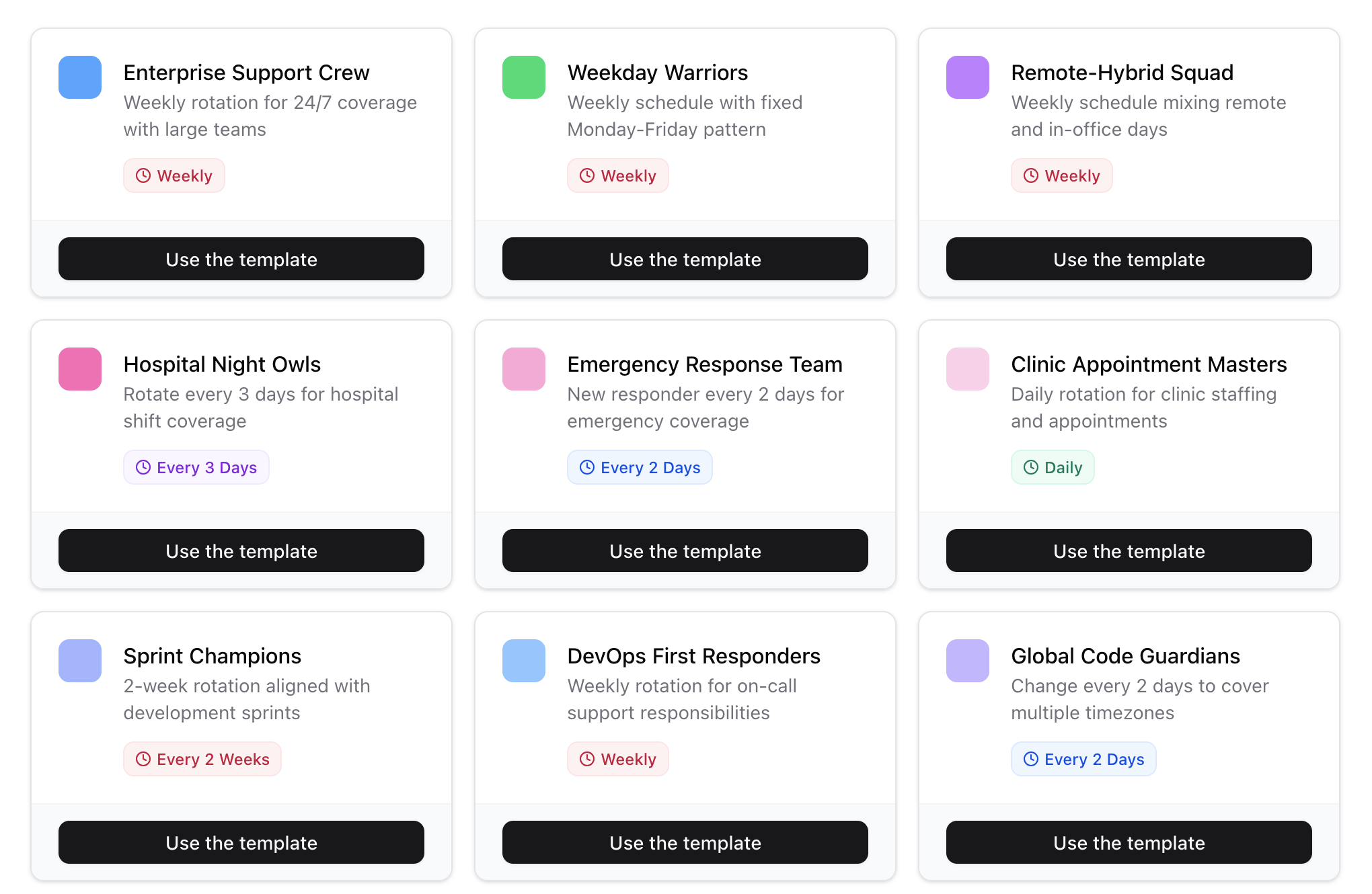This screenshot has width=1372, height=894.
Task: Use the Hospital Night Owls template
Action: pyautogui.click(x=241, y=551)
